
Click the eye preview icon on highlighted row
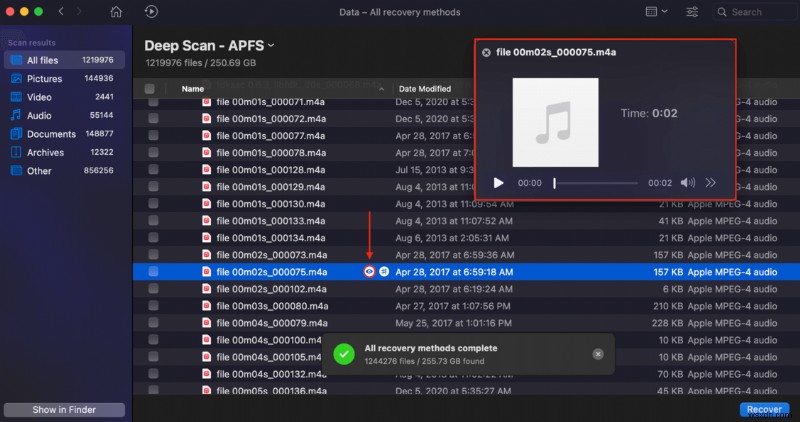[371, 272]
